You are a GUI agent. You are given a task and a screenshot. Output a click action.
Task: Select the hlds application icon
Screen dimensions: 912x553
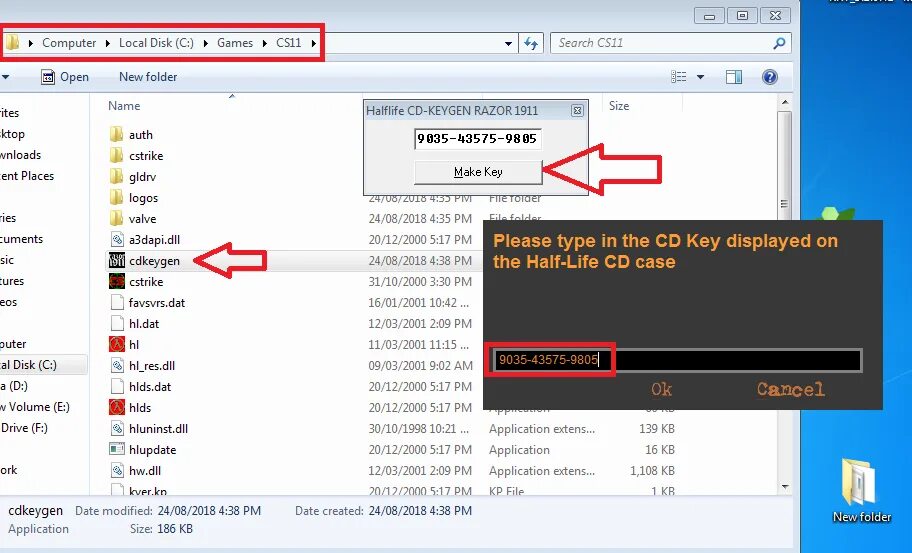click(x=117, y=408)
